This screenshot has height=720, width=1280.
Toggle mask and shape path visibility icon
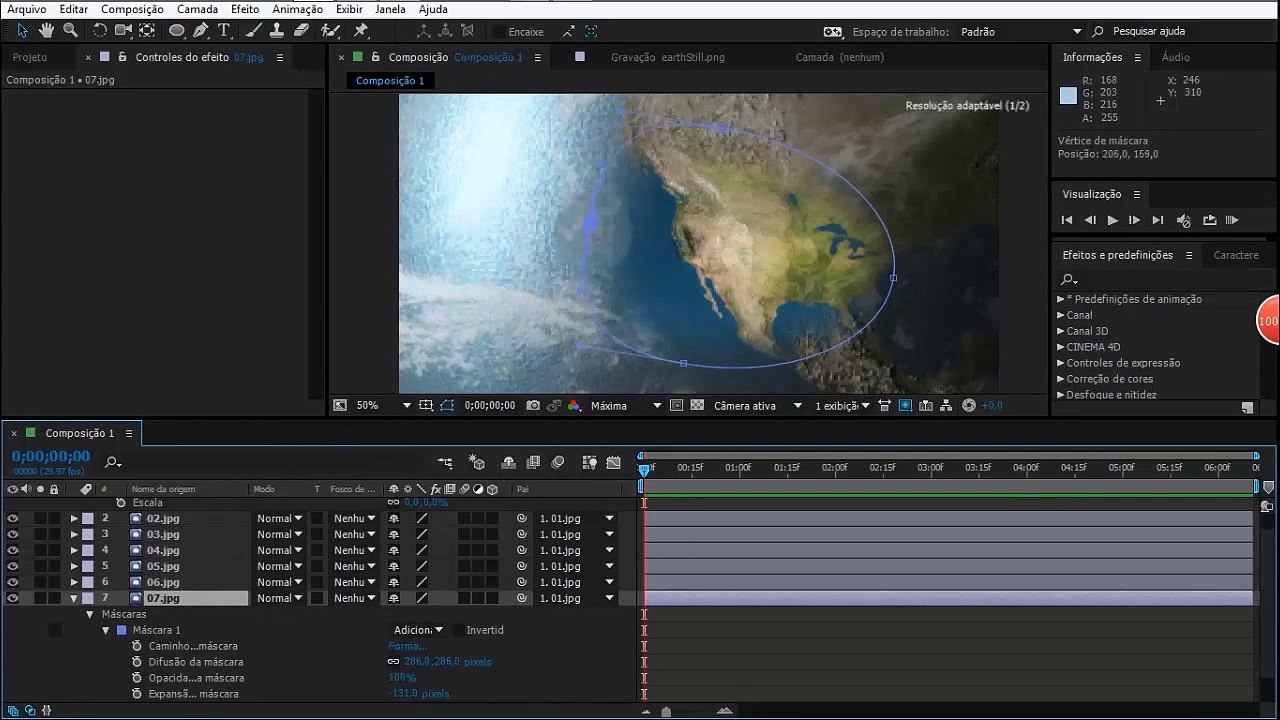click(x=447, y=406)
